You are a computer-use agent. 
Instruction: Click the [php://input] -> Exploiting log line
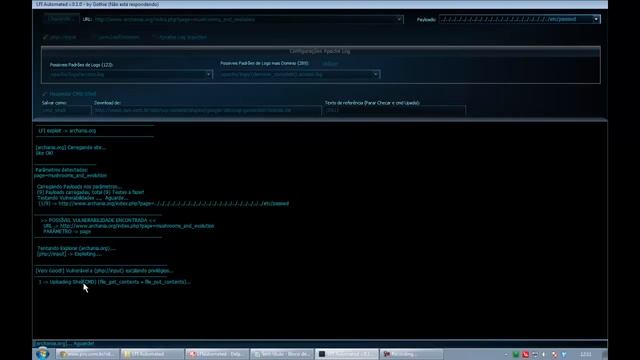69,254
